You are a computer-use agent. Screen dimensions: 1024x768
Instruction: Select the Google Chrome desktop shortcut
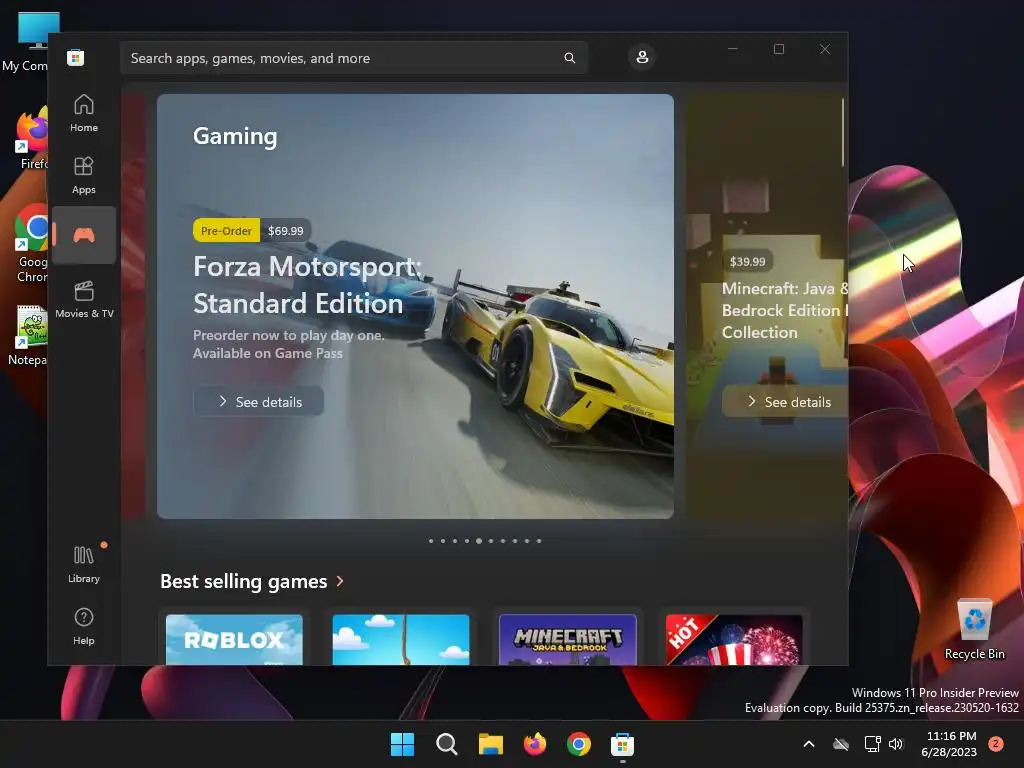[33, 243]
